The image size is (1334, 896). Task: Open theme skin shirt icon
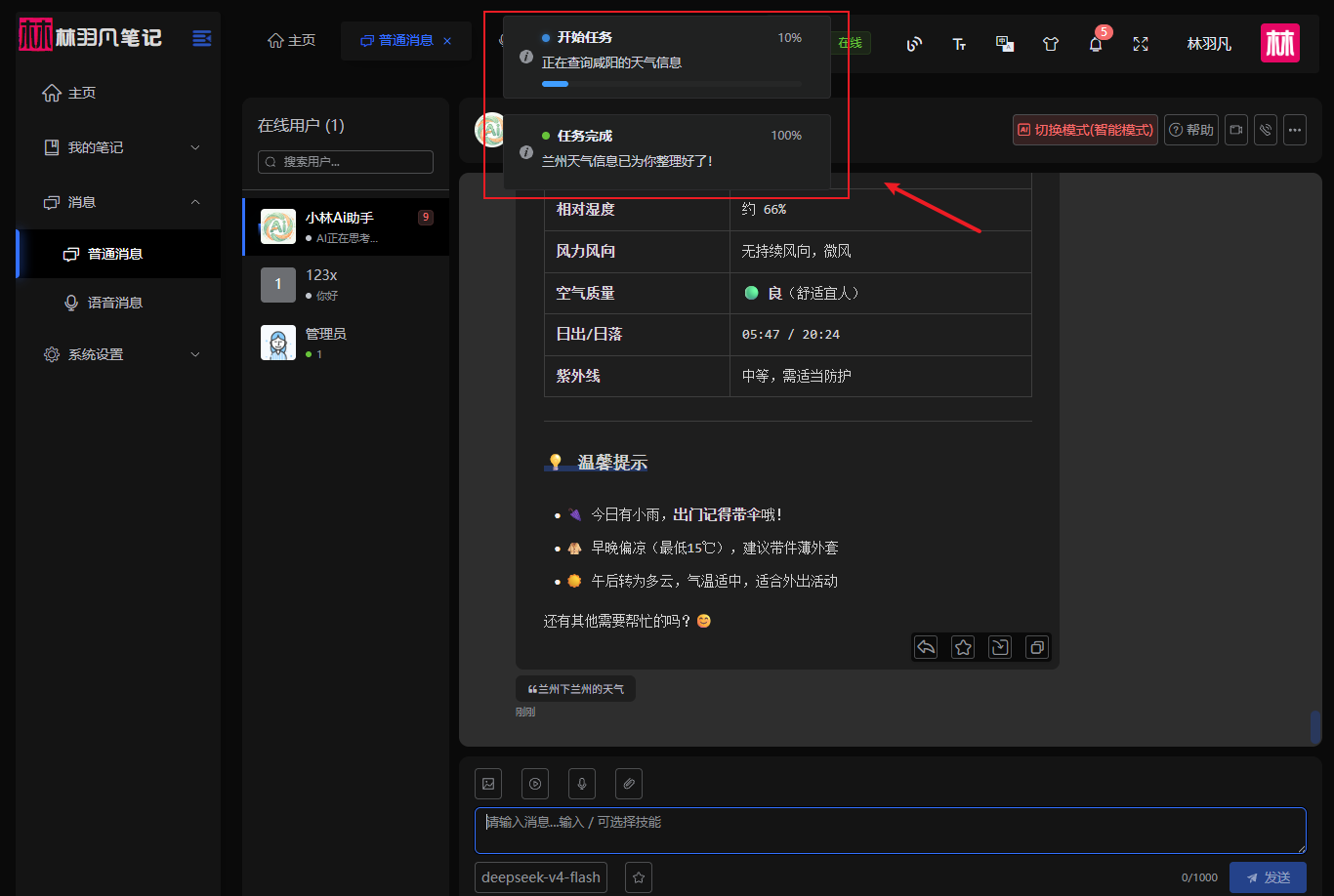point(1050,44)
